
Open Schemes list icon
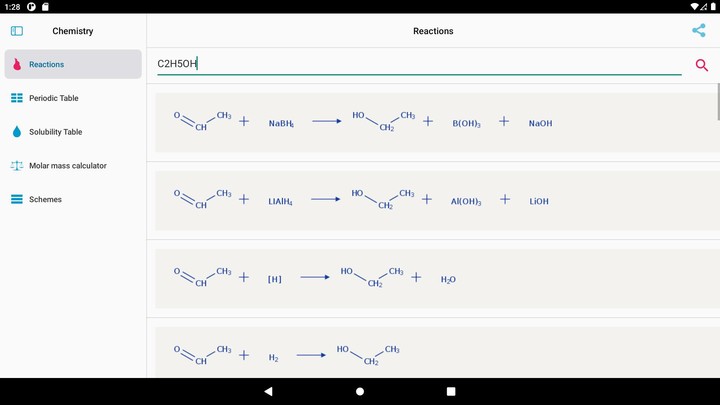point(17,199)
